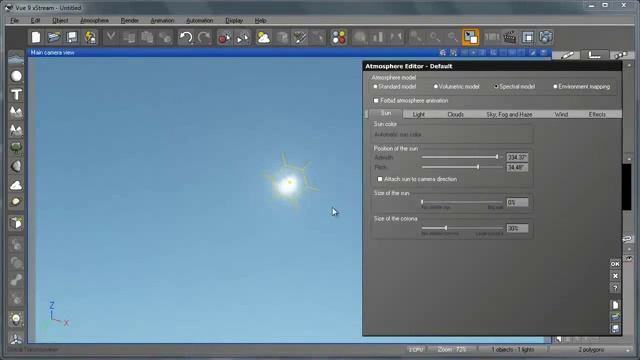
Task: Open the Render menu
Action: click(x=129, y=20)
